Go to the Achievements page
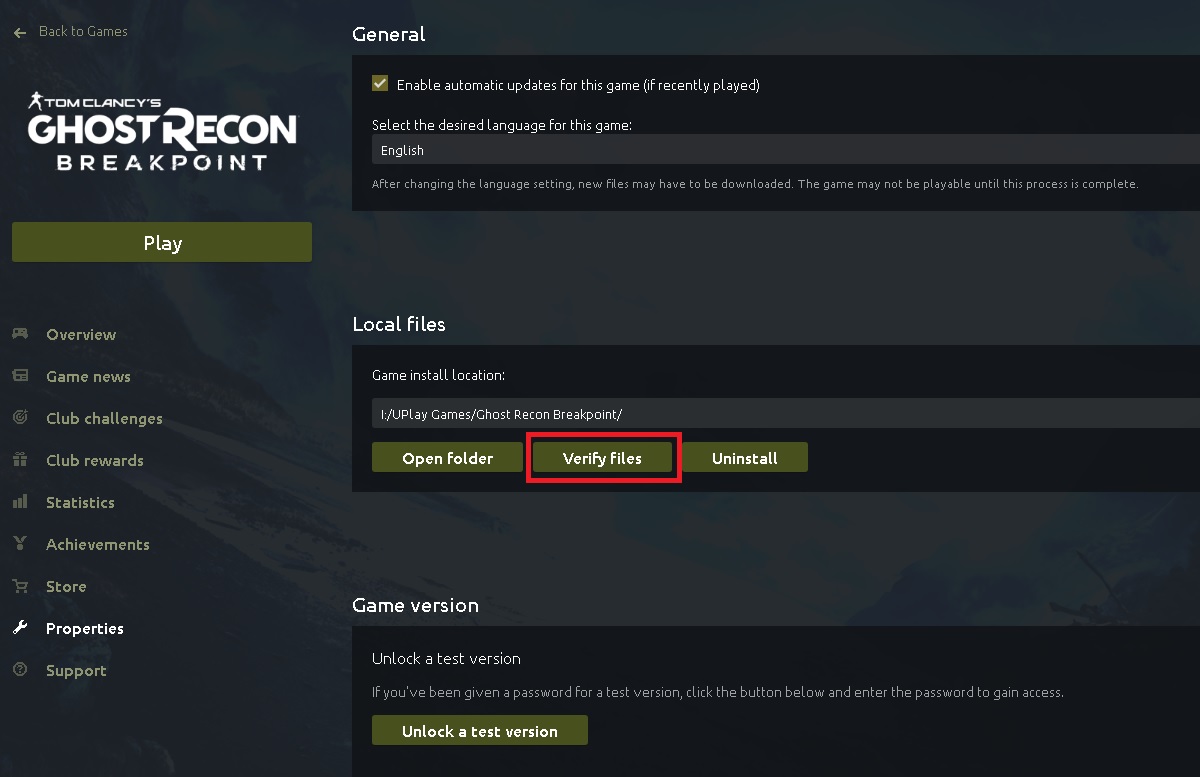This screenshot has width=1200, height=777. (x=97, y=544)
